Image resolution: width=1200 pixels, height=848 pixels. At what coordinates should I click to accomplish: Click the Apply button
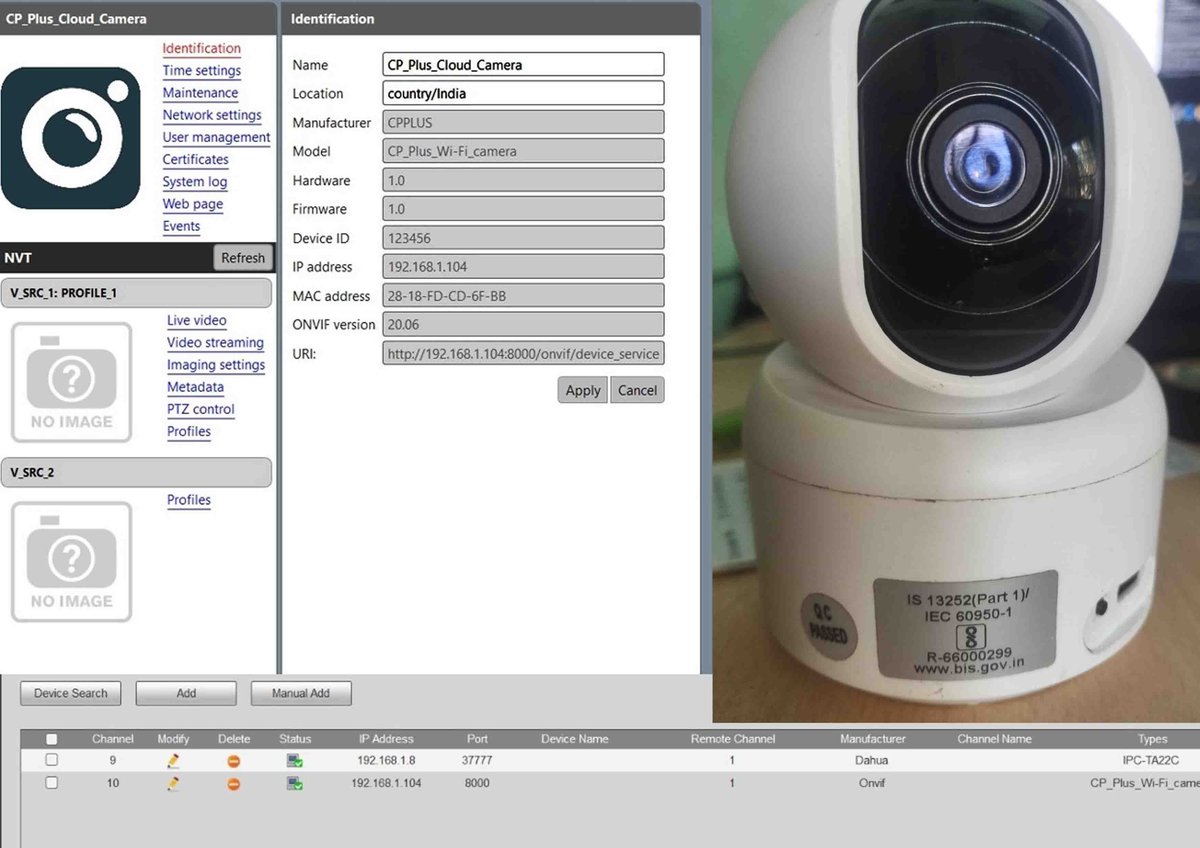coord(583,390)
